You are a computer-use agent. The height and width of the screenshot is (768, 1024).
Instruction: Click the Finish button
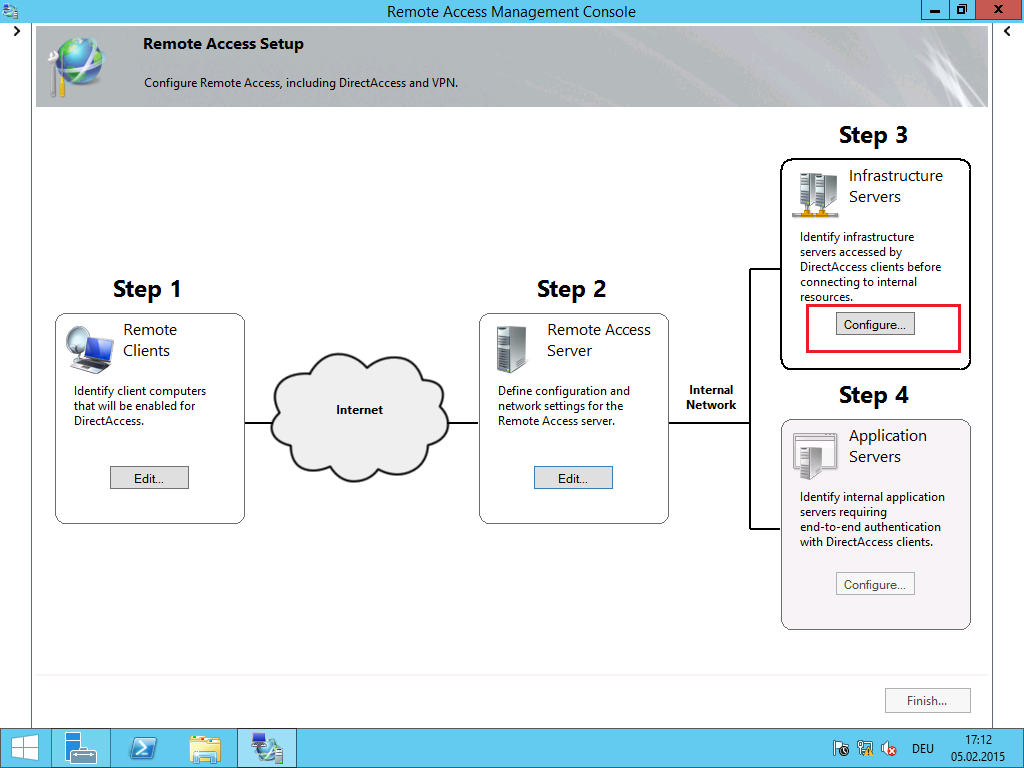point(927,701)
